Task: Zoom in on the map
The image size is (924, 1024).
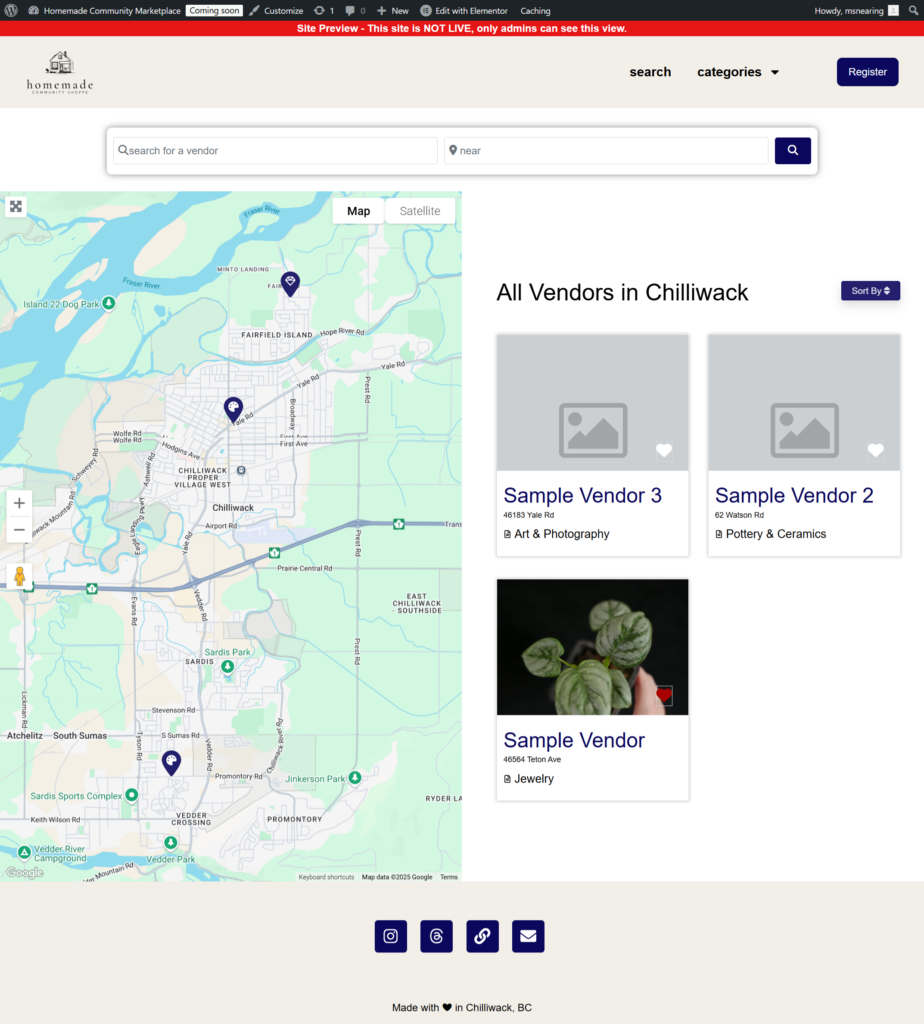Action: pyautogui.click(x=19, y=503)
